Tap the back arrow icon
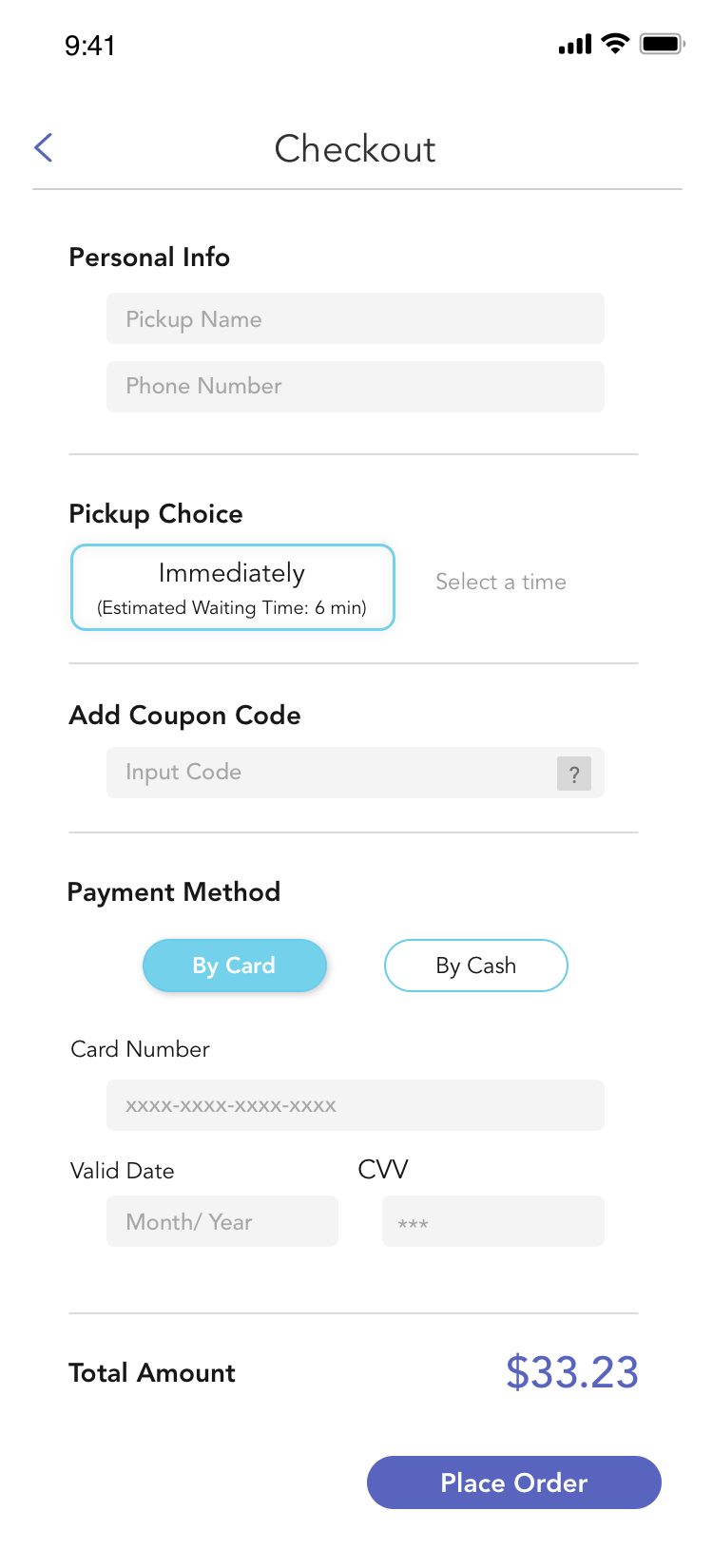 pyautogui.click(x=44, y=147)
